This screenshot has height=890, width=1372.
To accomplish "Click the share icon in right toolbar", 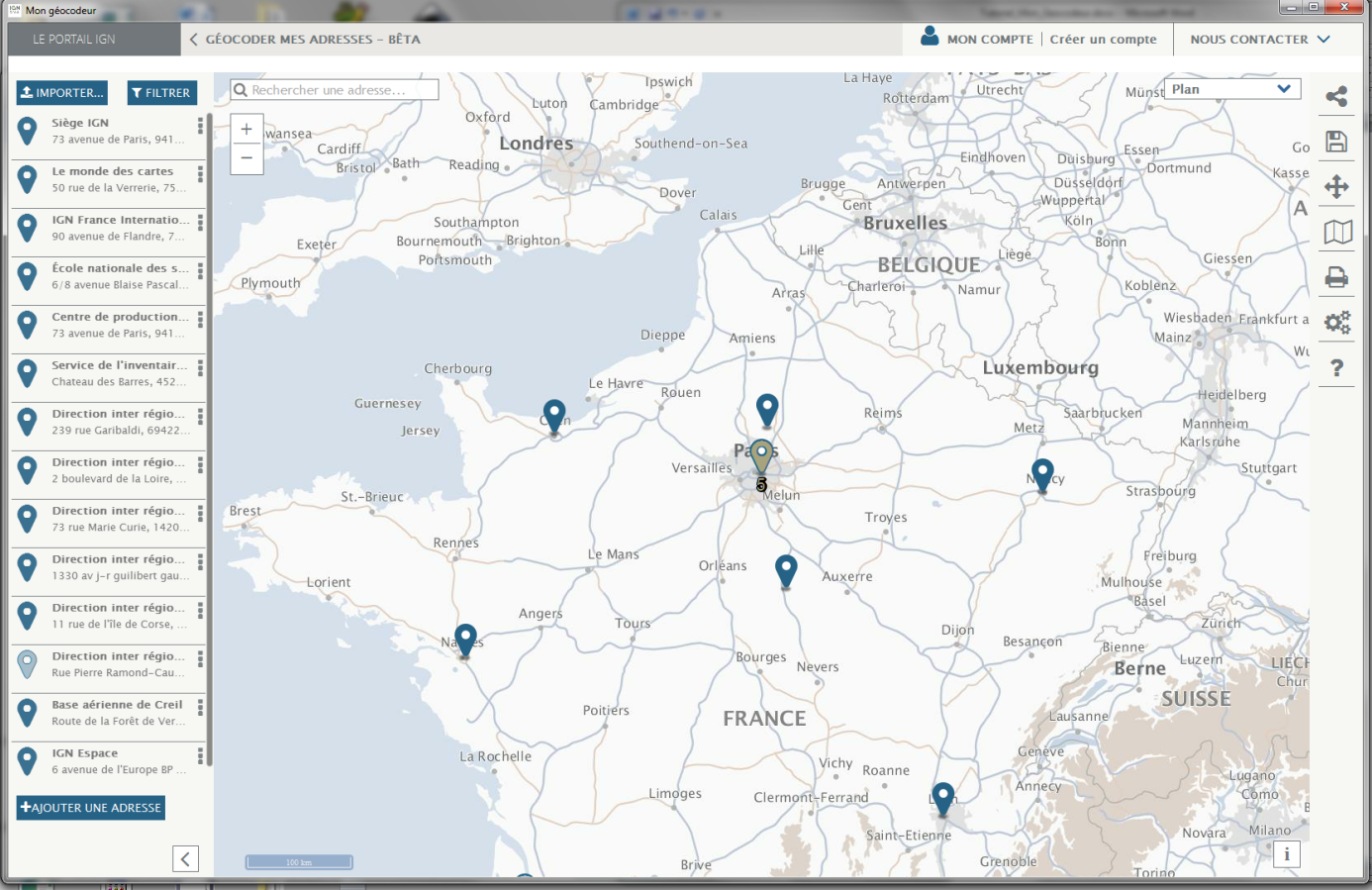I will point(1336,96).
